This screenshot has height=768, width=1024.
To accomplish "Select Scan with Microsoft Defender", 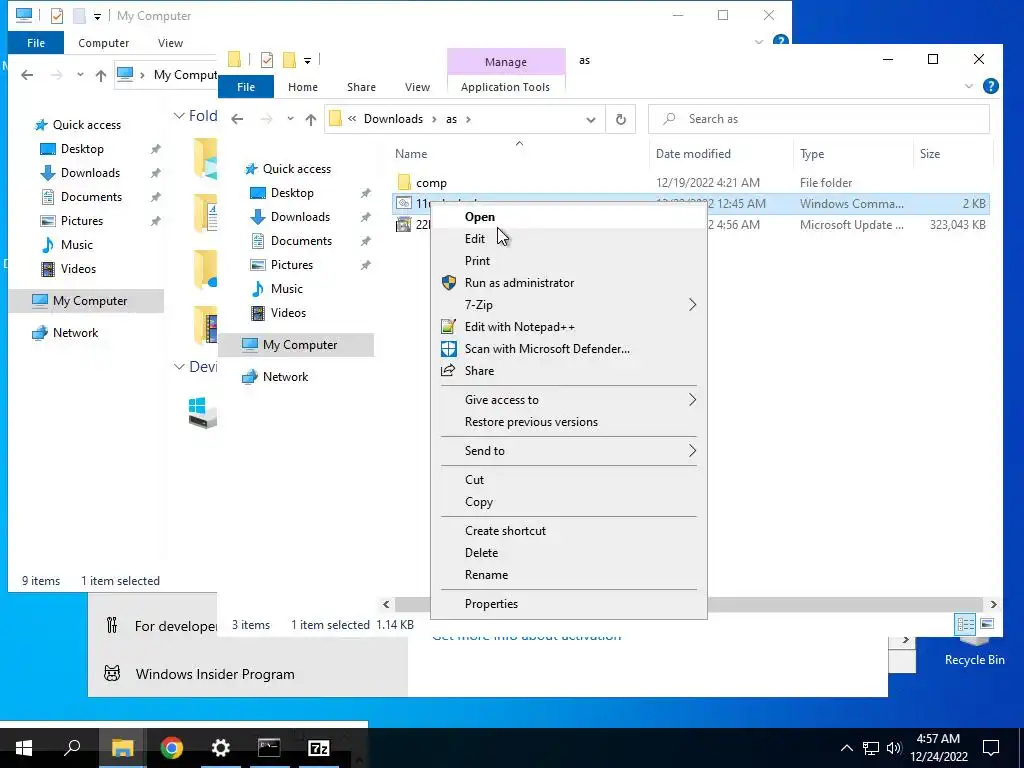I will coord(569,349).
